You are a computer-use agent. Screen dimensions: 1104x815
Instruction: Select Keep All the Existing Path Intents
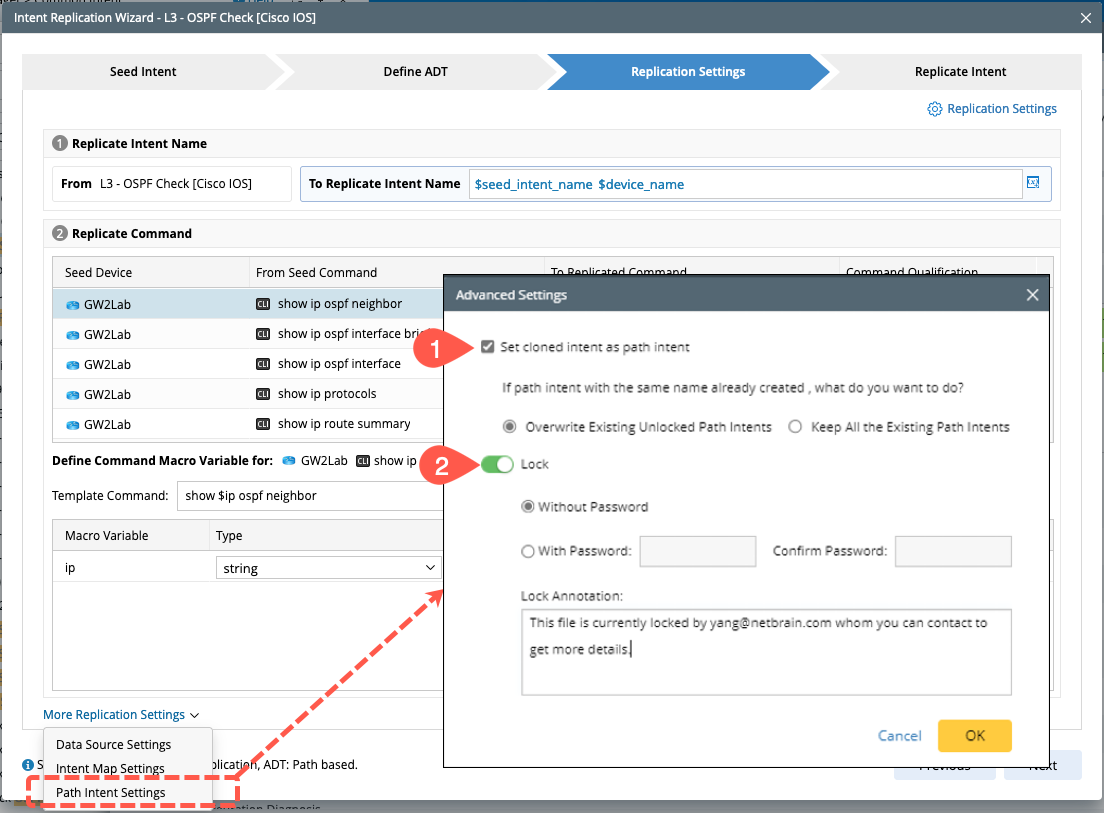pos(795,427)
